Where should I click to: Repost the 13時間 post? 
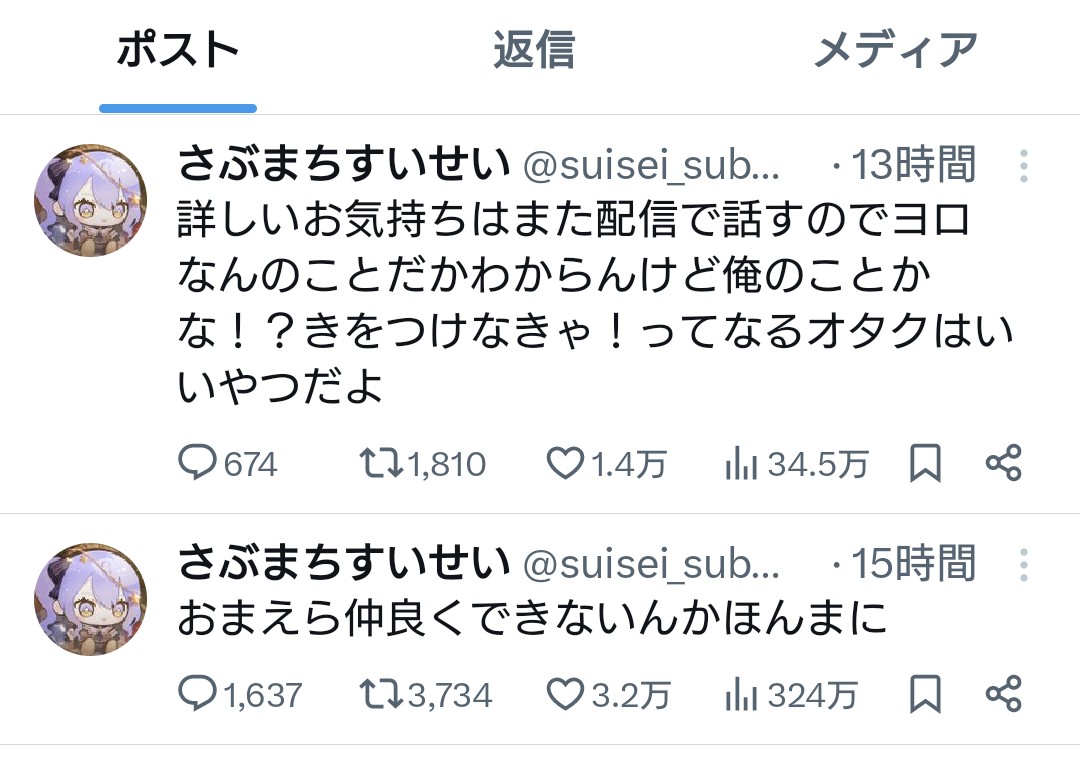pos(381,463)
